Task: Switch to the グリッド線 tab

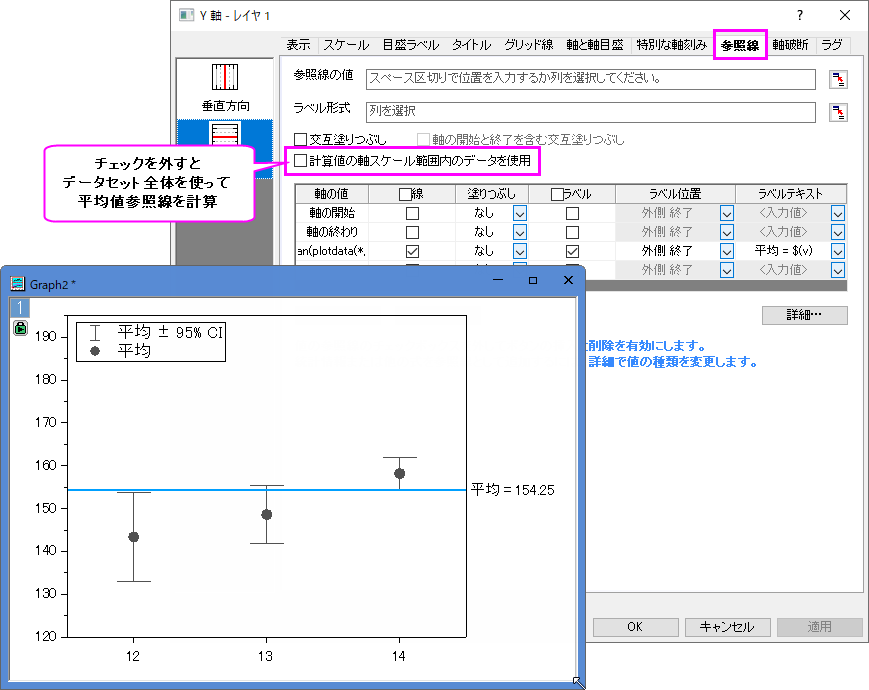Action: point(529,45)
